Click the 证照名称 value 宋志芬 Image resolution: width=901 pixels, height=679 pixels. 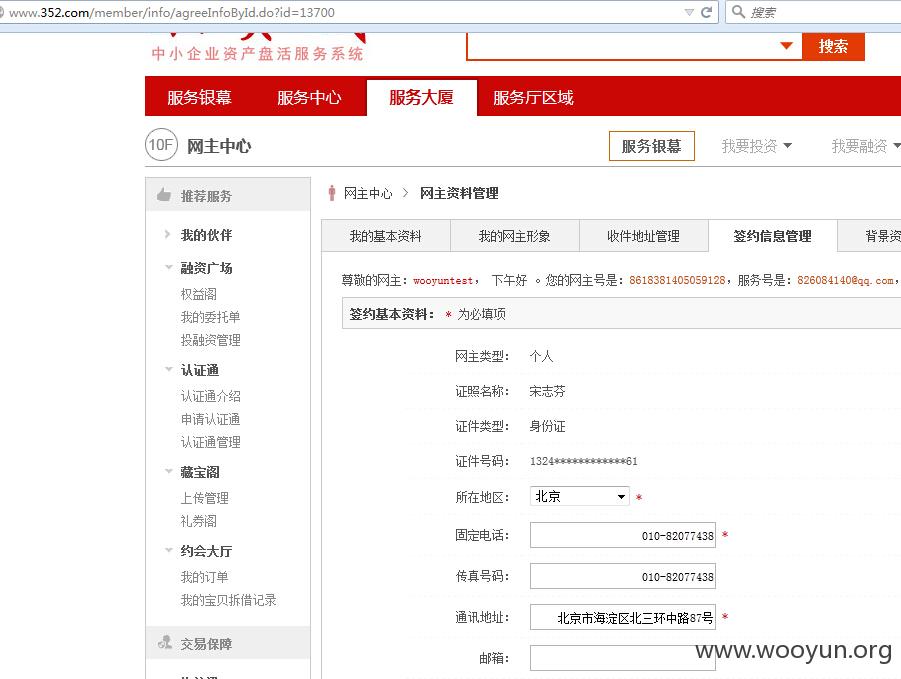click(x=547, y=391)
